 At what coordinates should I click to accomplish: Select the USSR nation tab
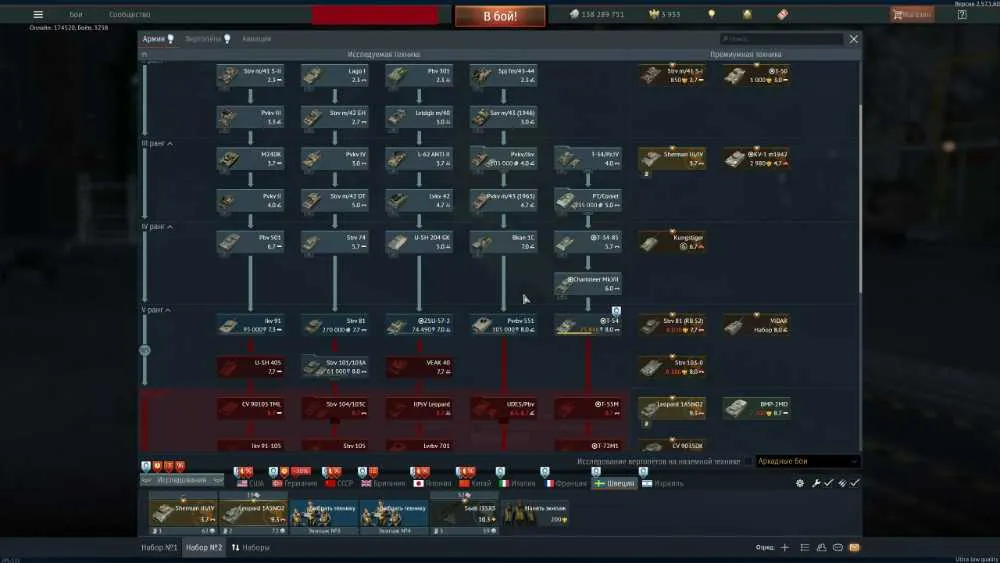point(339,483)
